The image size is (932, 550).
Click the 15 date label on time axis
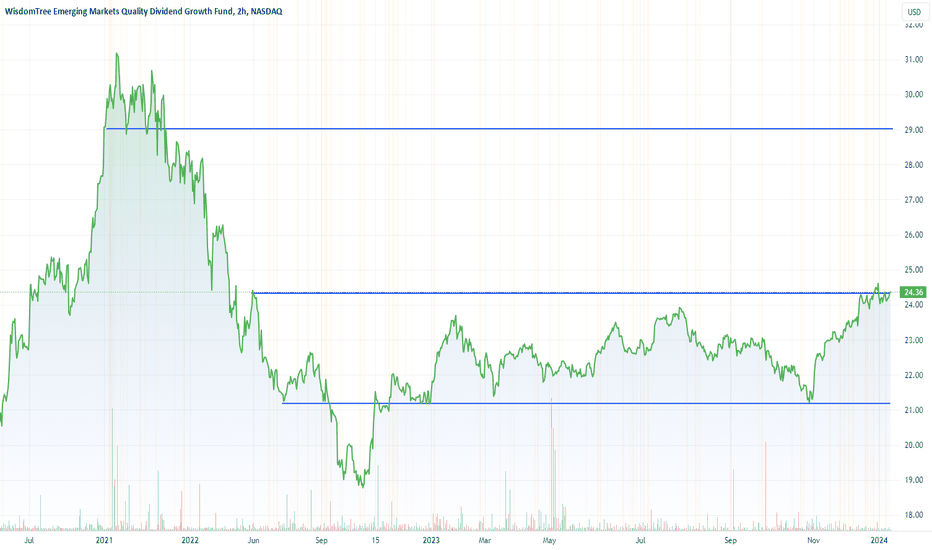(x=375, y=540)
